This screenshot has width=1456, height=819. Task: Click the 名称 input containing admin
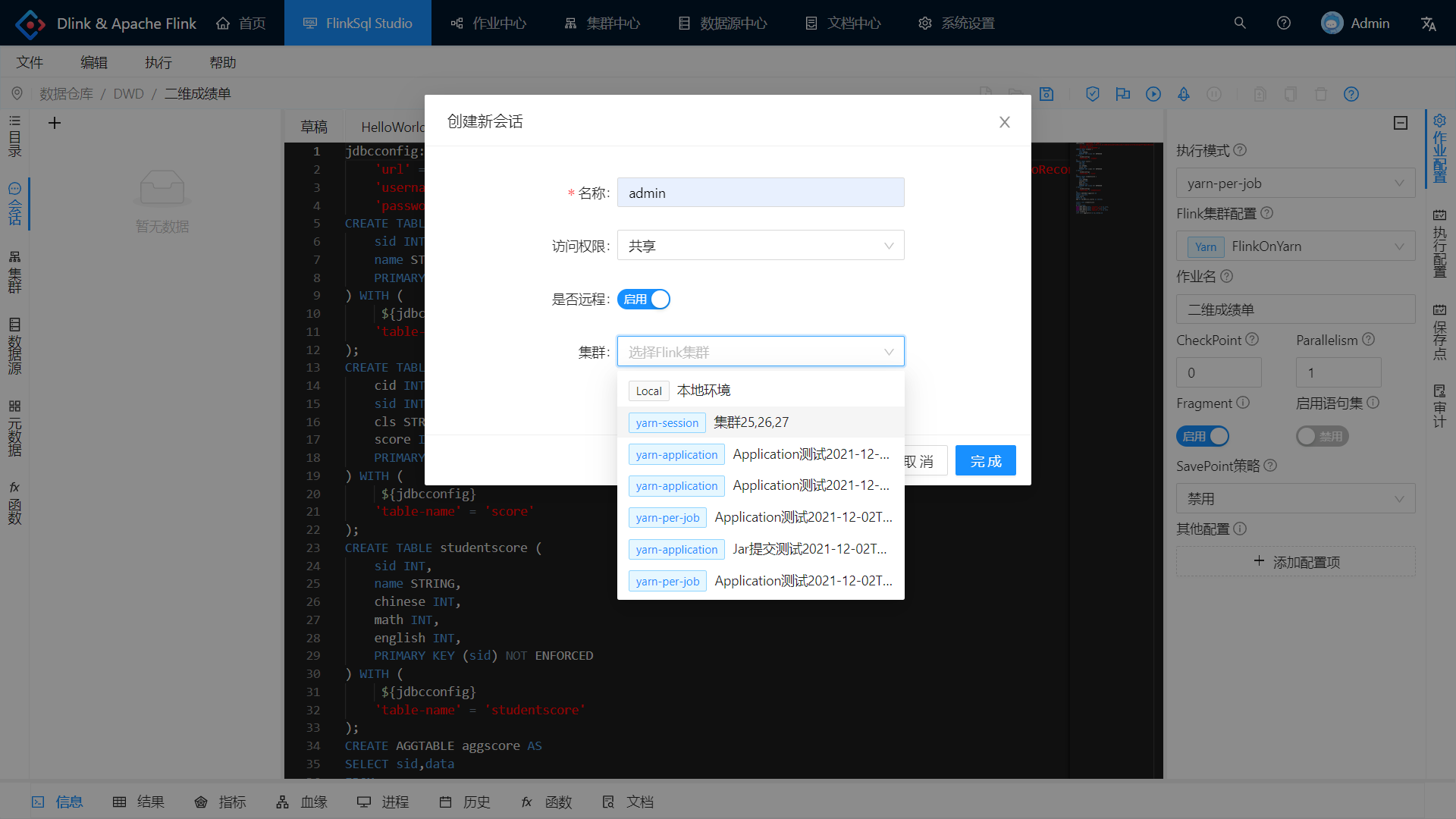(x=760, y=192)
